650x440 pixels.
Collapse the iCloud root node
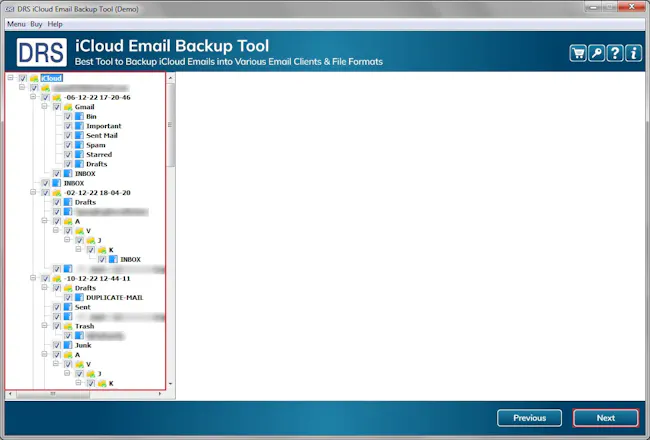(10, 78)
